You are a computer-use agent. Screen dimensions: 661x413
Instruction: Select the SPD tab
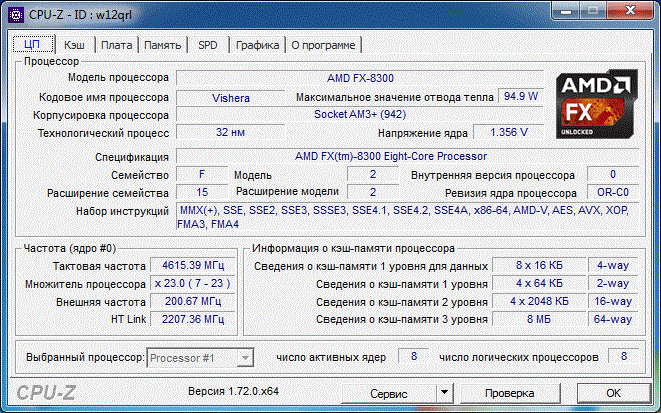click(208, 45)
